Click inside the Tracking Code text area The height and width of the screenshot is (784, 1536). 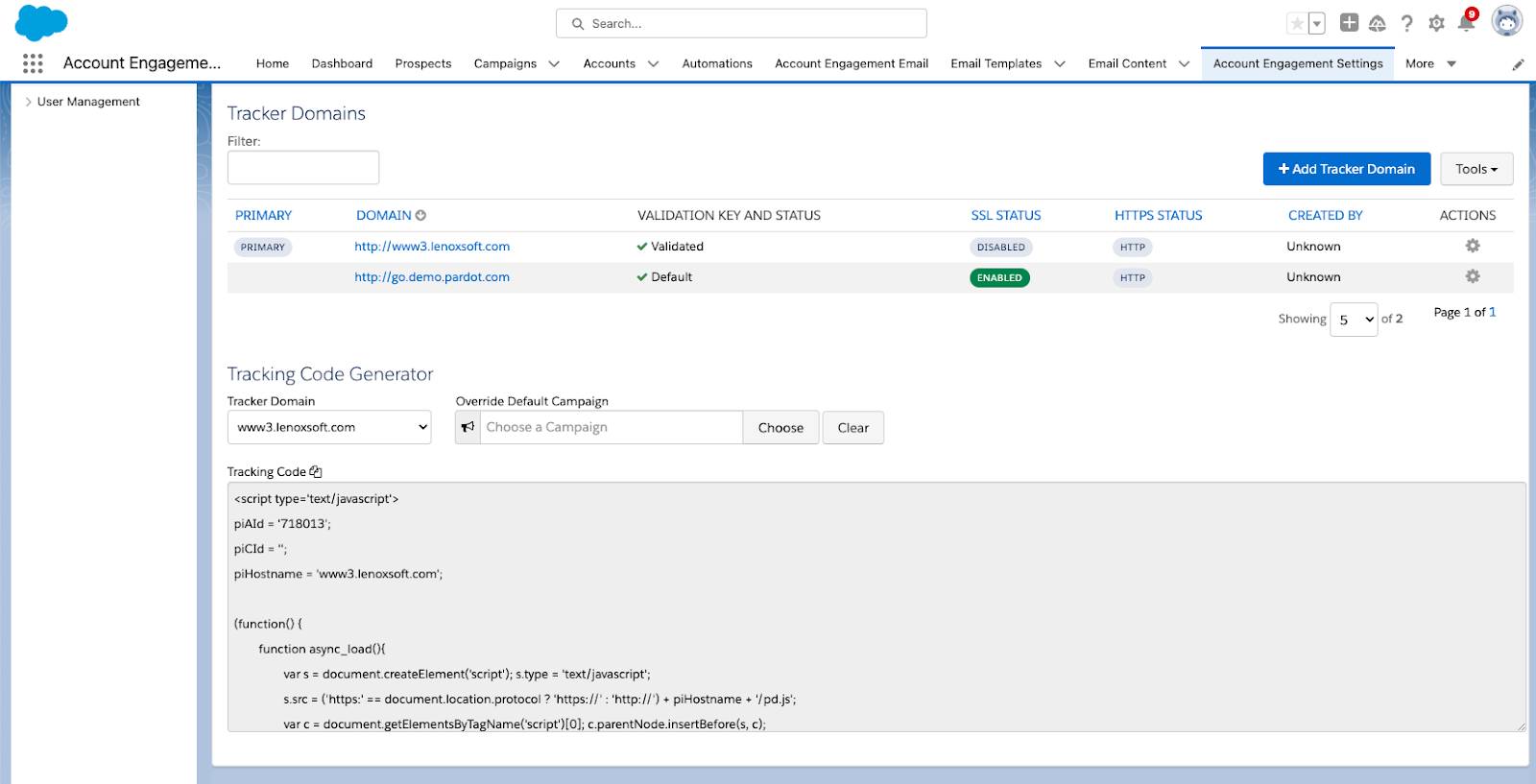click(x=876, y=606)
